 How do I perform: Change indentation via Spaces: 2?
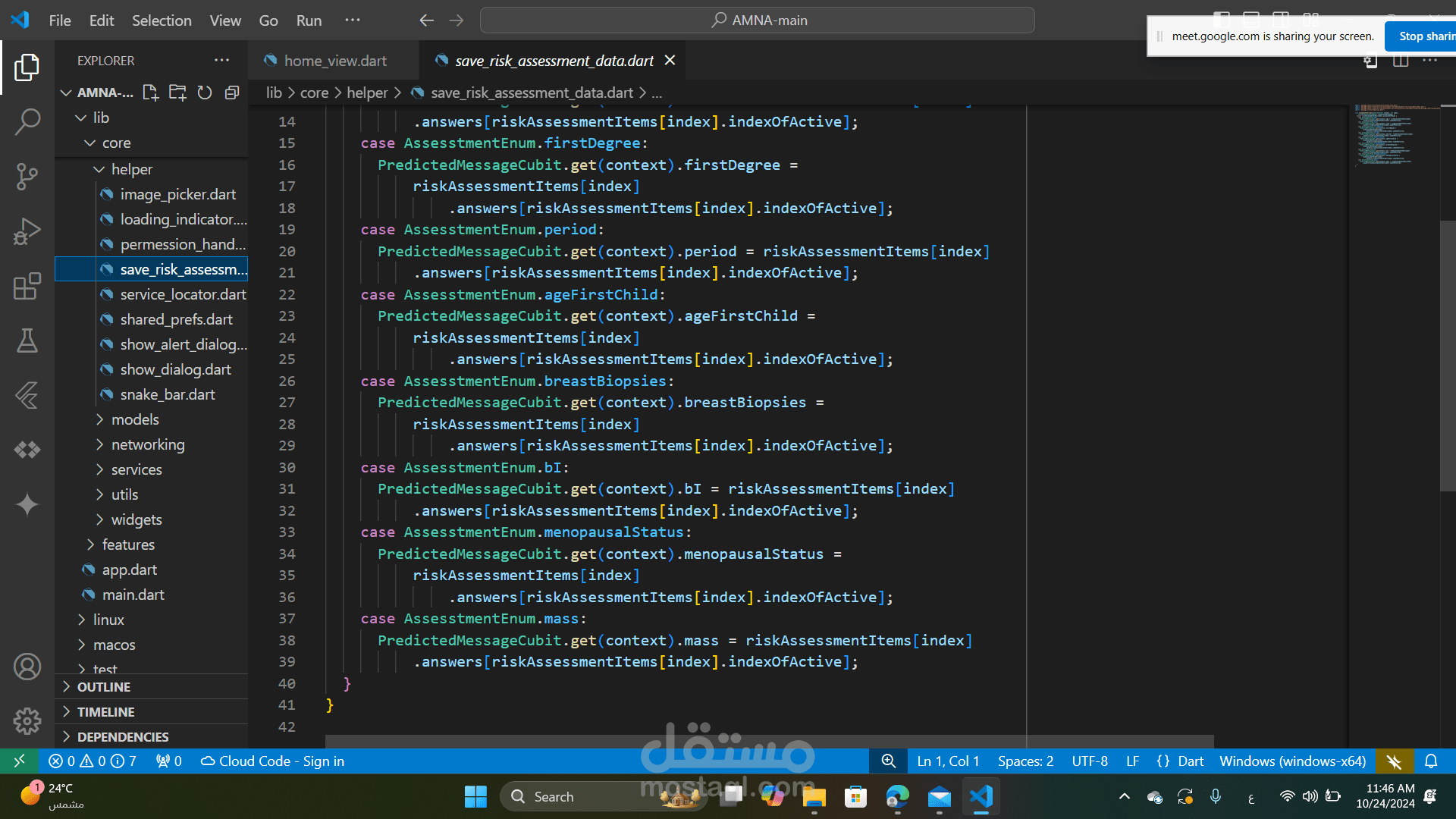1025,761
